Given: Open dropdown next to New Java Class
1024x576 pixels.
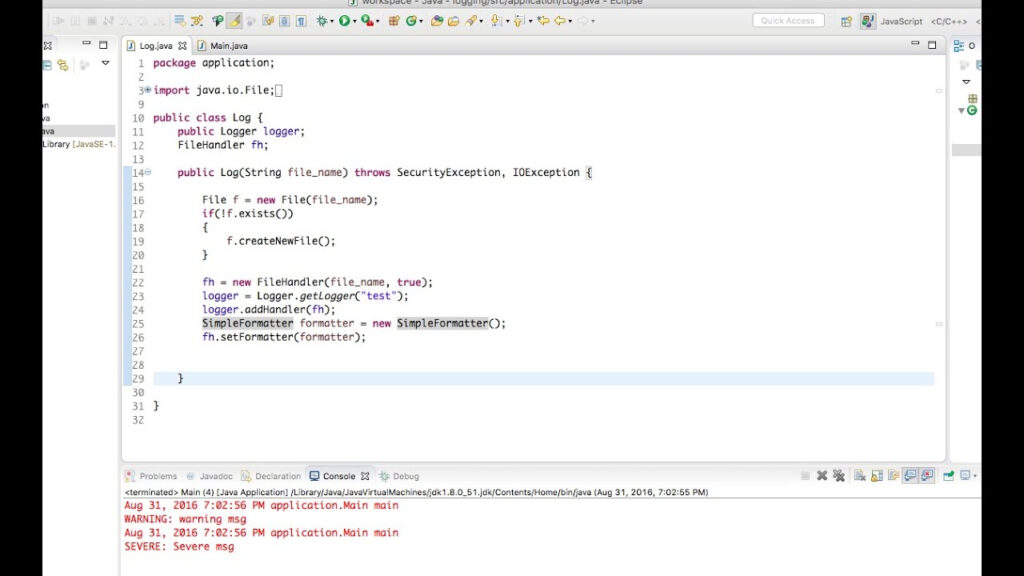Looking at the screenshot, I should 421,22.
